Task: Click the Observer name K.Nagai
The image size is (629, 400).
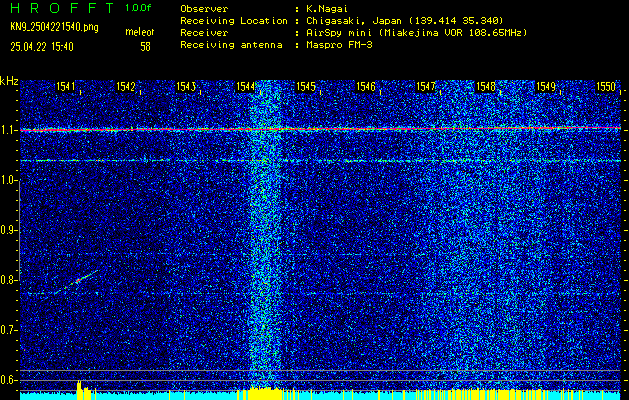Action: pyautogui.click(x=327, y=8)
